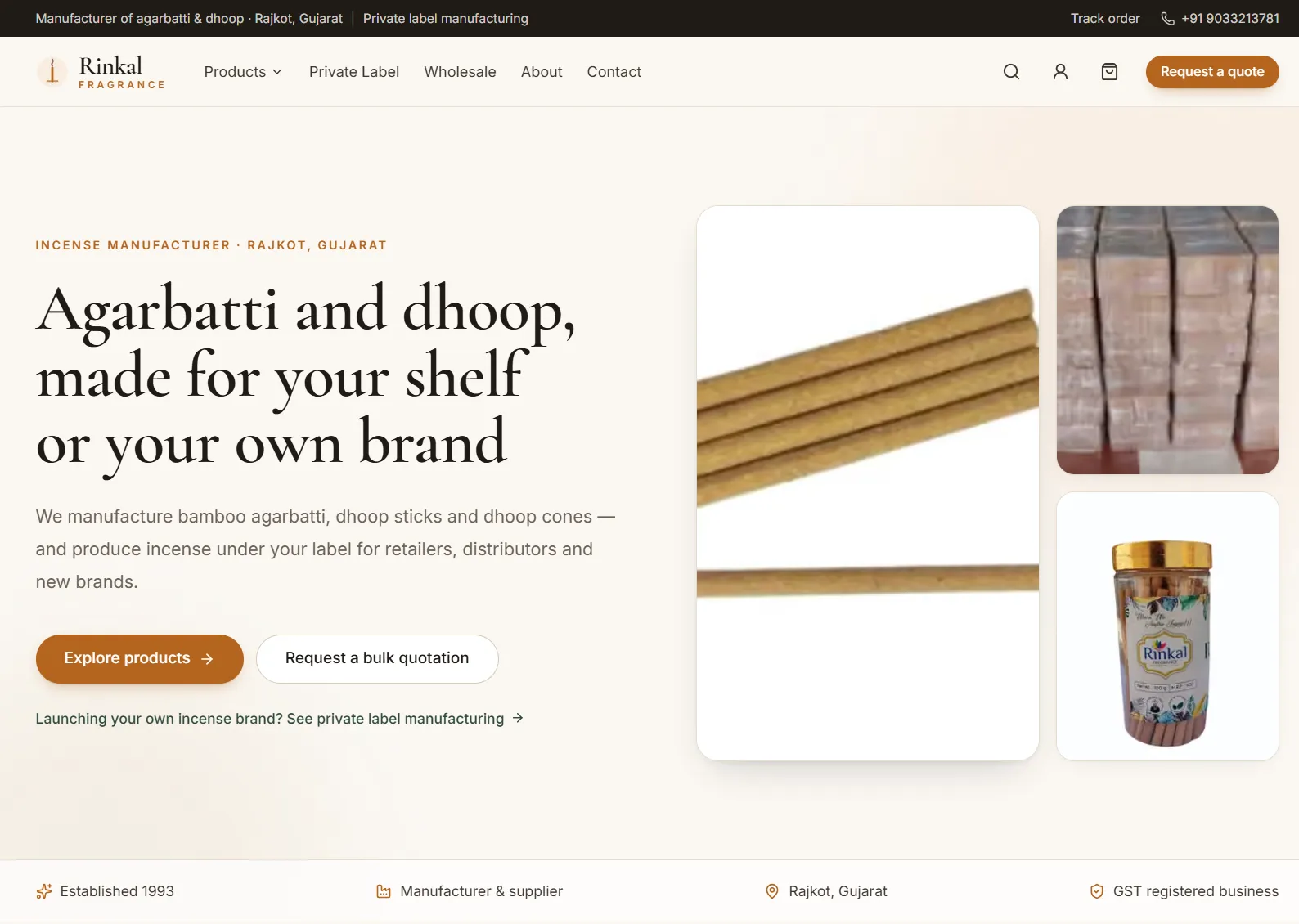Click the shield icon beside GST registered business
The width and height of the screenshot is (1299, 924).
tap(1096, 891)
